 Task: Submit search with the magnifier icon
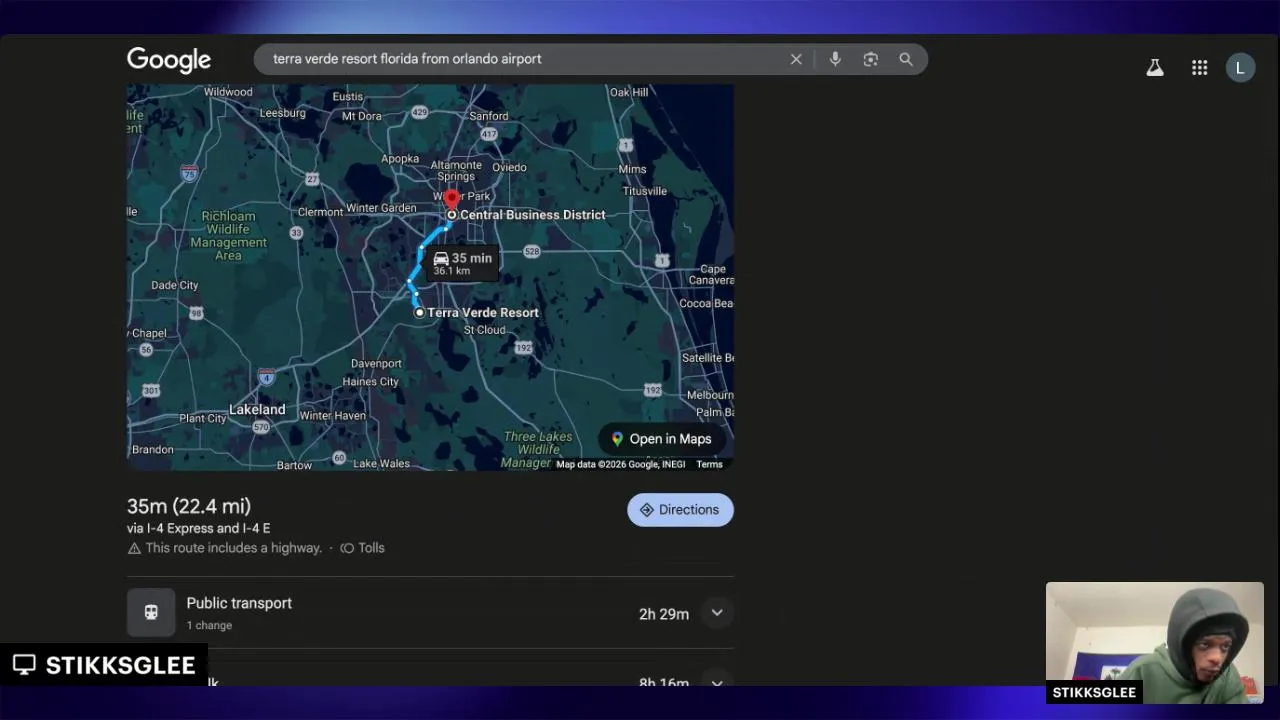tap(906, 59)
